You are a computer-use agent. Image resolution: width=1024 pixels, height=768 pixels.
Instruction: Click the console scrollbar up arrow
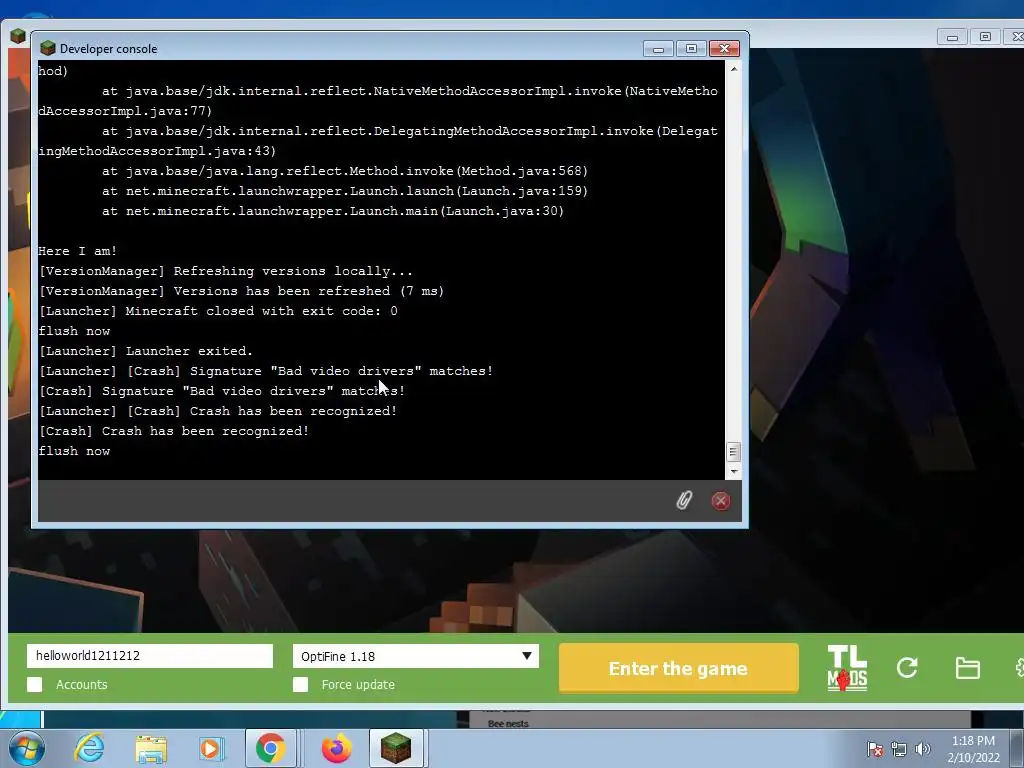(734, 69)
